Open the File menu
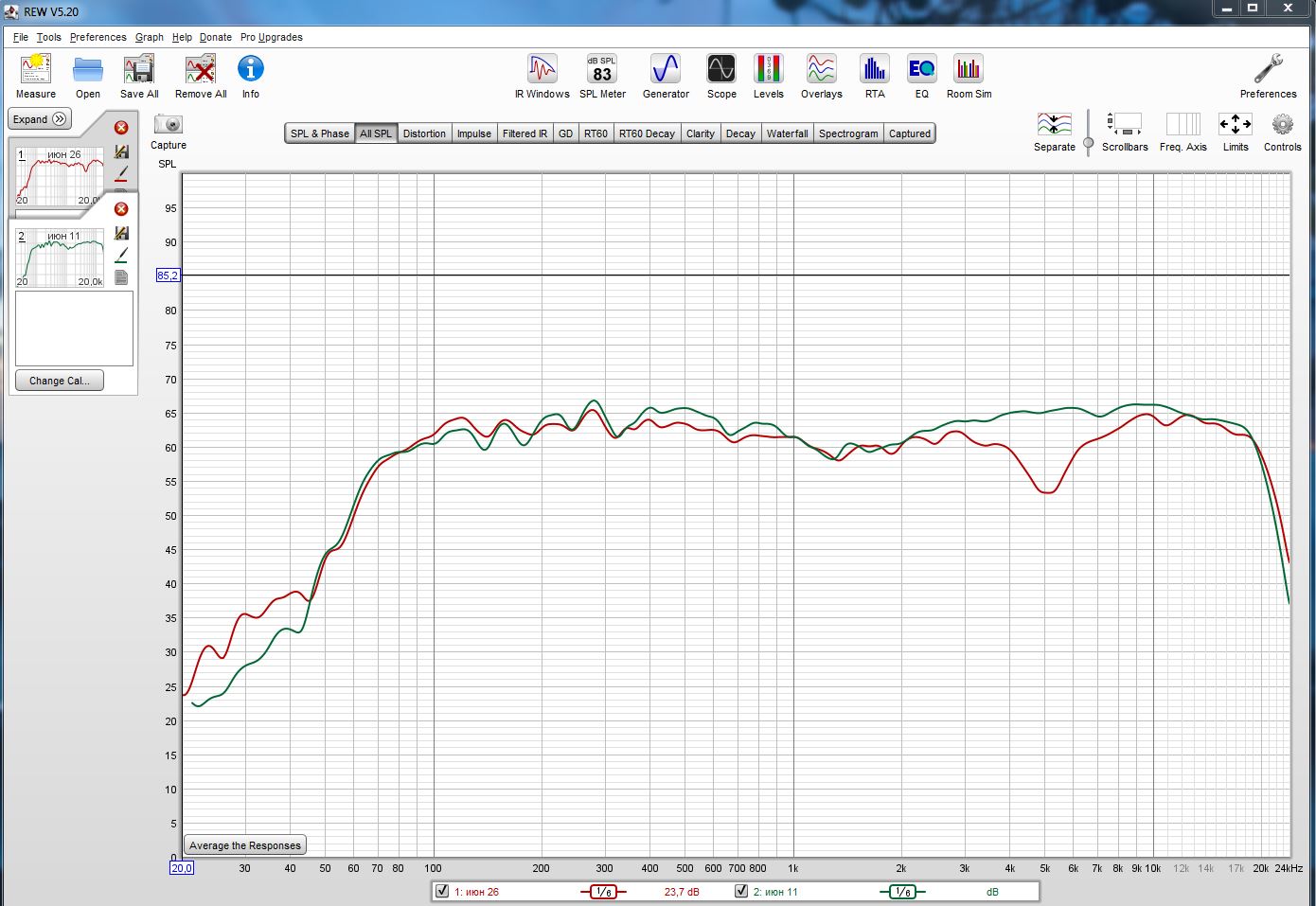The width and height of the screenshot is (1316, 906). (x=21, y=37)
